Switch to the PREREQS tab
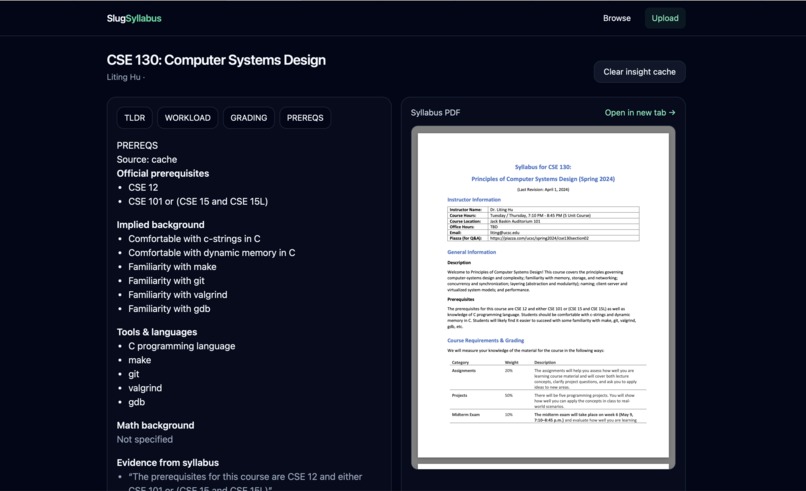This screenshot has height=491, width=806. coord(305,118)
